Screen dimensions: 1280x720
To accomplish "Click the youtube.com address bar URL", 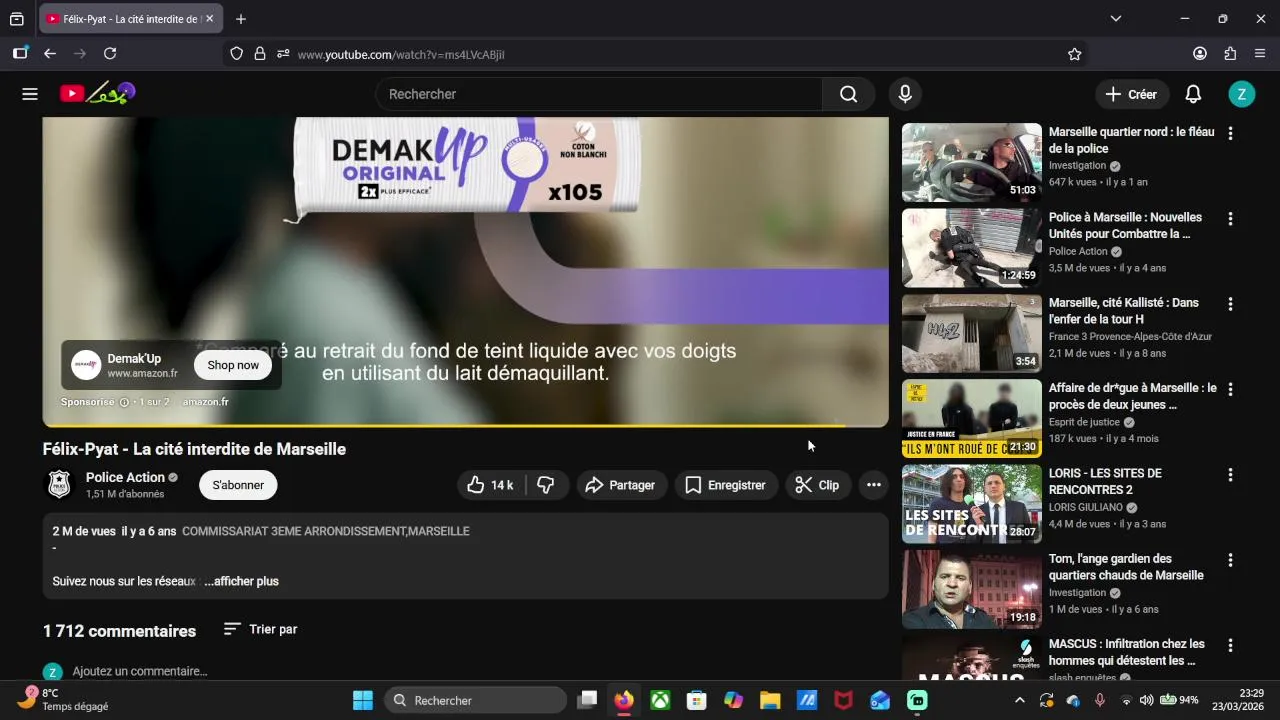I will point(401,54).
